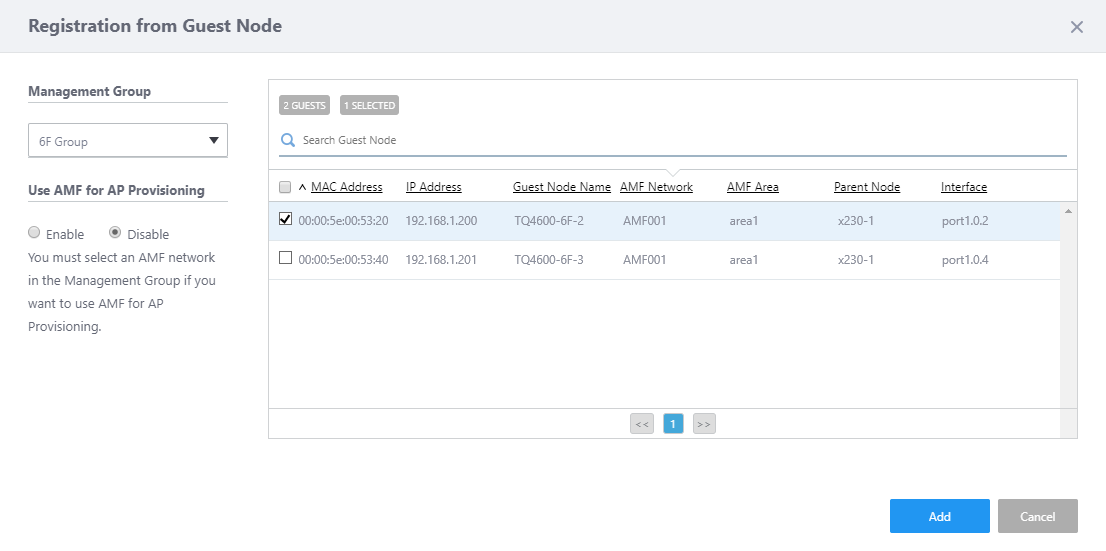Toggle the select-all header checkbox
The image size is (1106, 551).
[x=285, y=187]
